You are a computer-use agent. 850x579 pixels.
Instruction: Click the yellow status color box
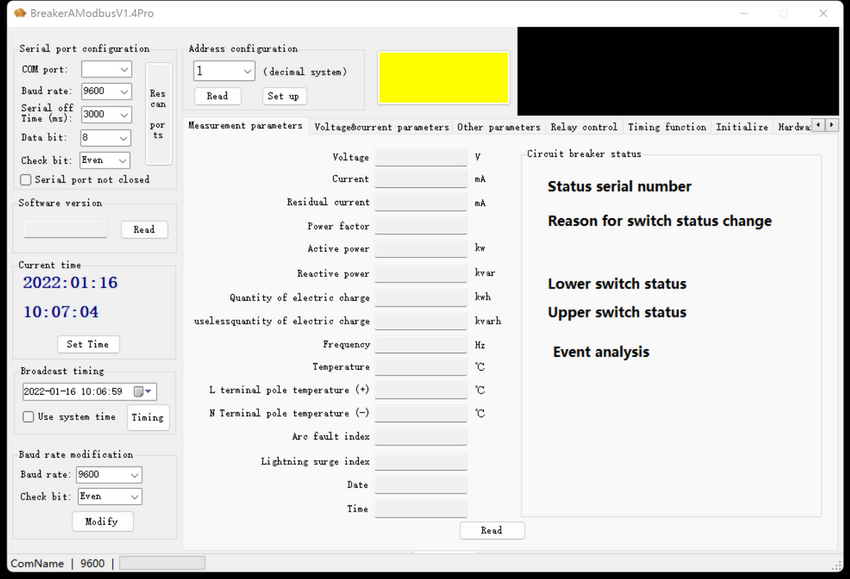443,78
